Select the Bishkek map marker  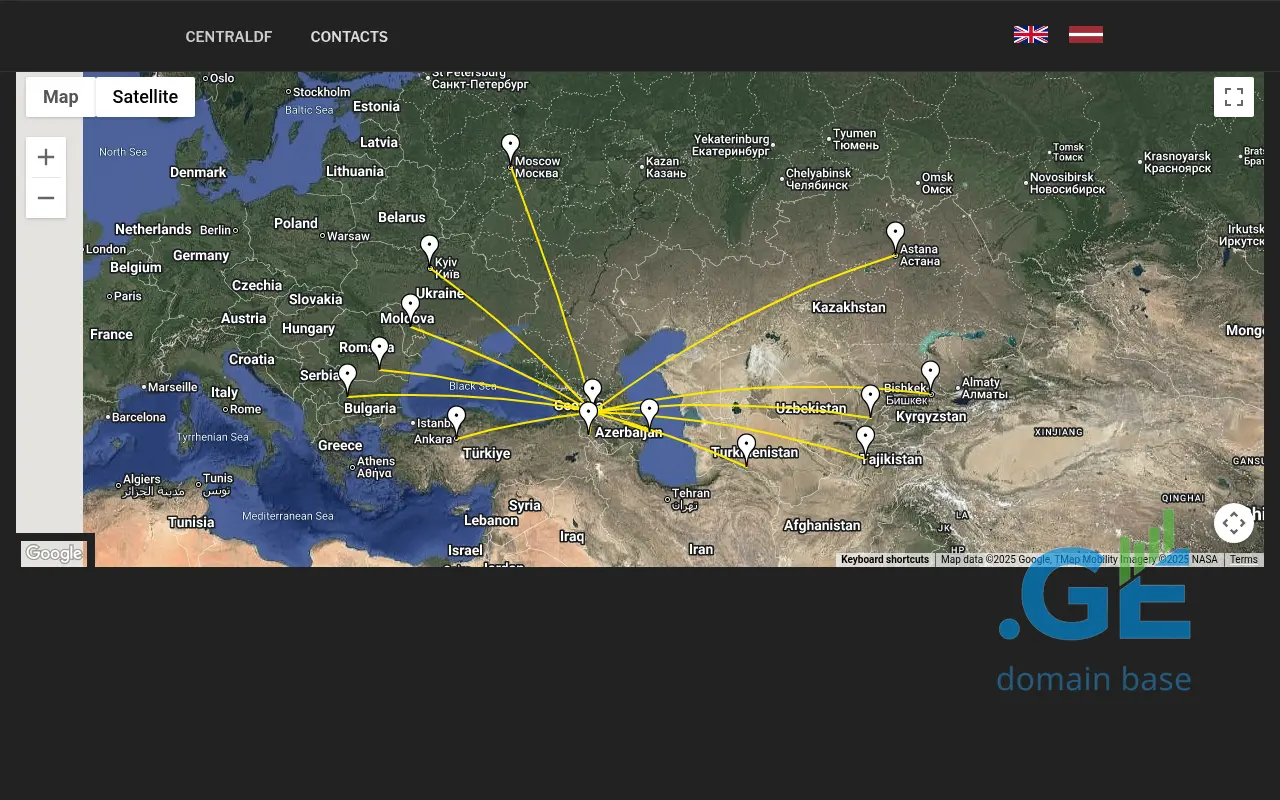point(930,374)
